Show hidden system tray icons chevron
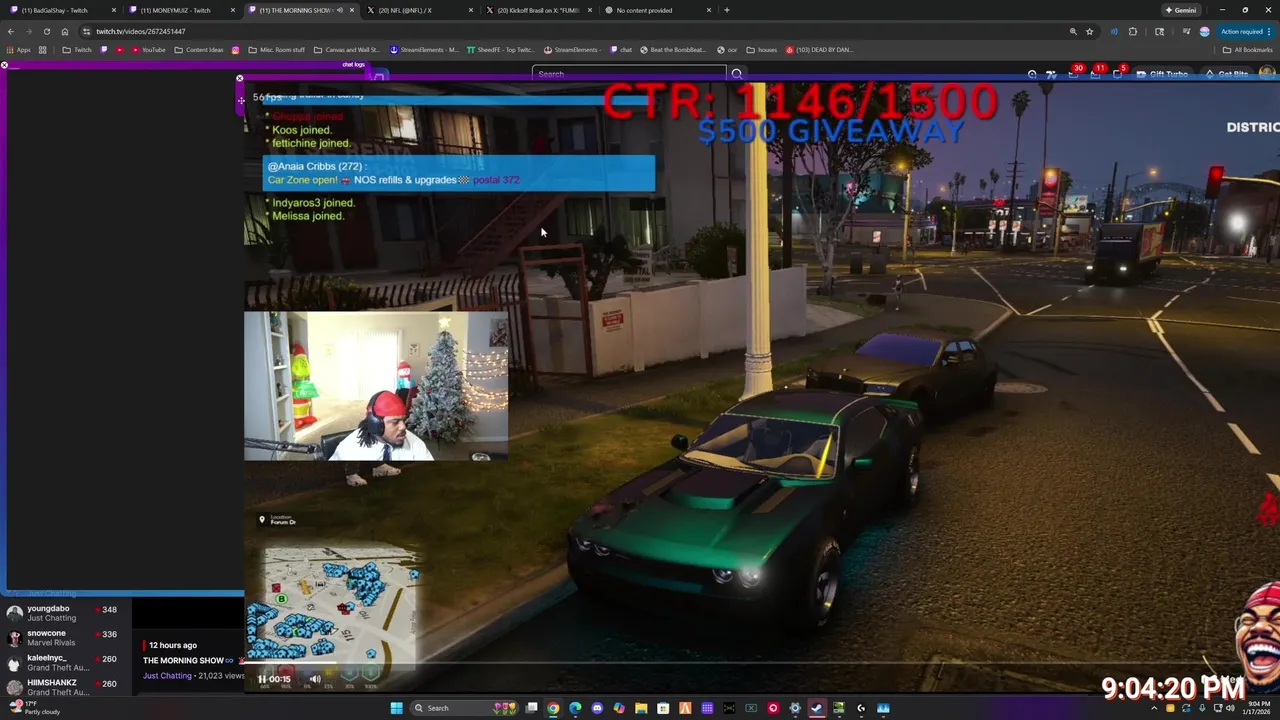This screenshot has height=720, width=1280. [x=1154, y=708]
